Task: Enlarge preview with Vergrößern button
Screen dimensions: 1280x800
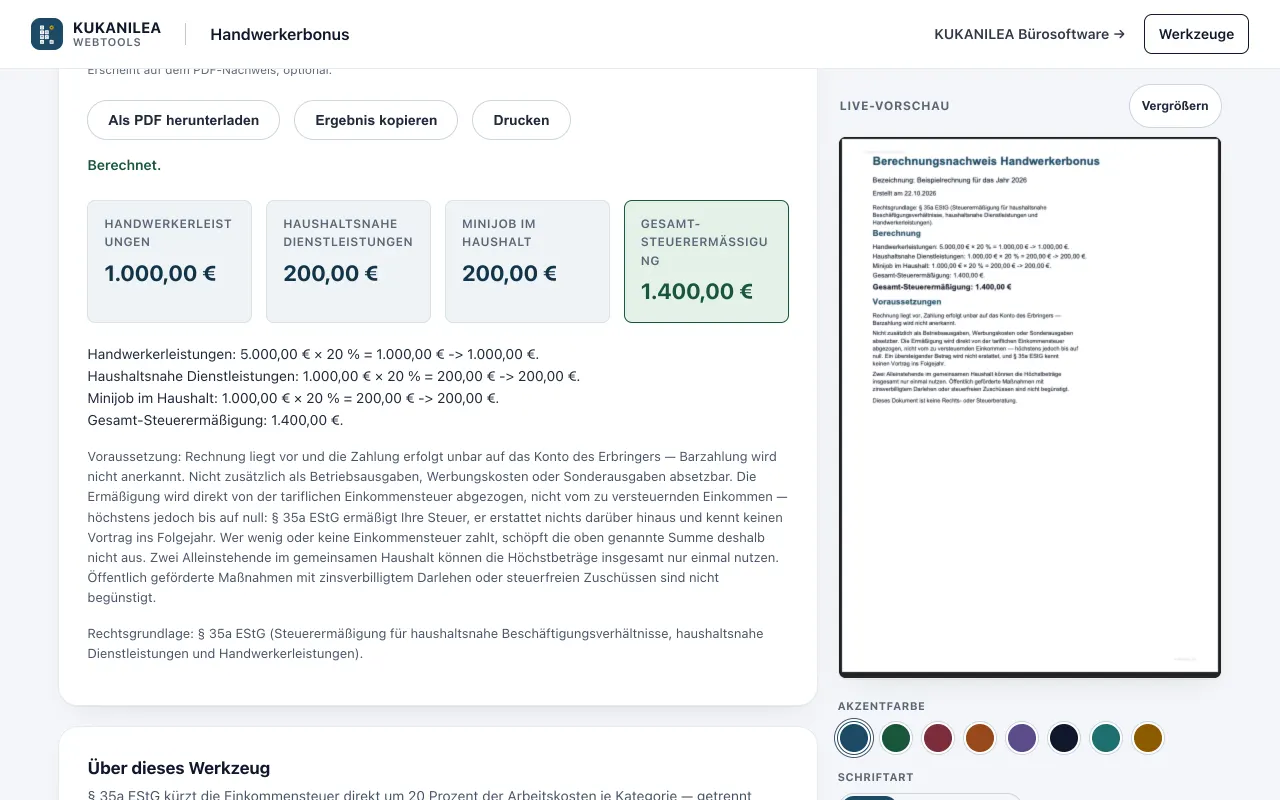Action: click(1175, 106)
